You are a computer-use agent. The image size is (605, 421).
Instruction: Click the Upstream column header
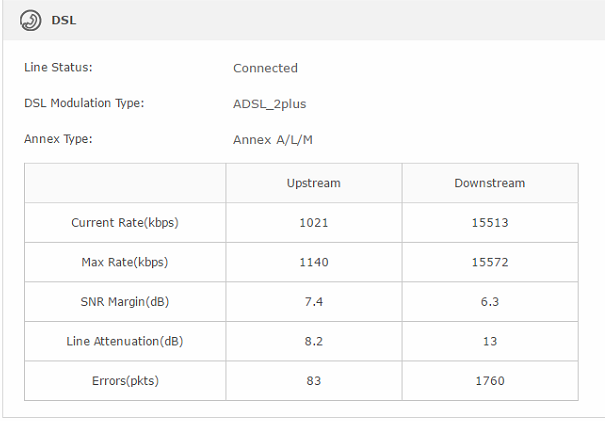tap(314, 183)
